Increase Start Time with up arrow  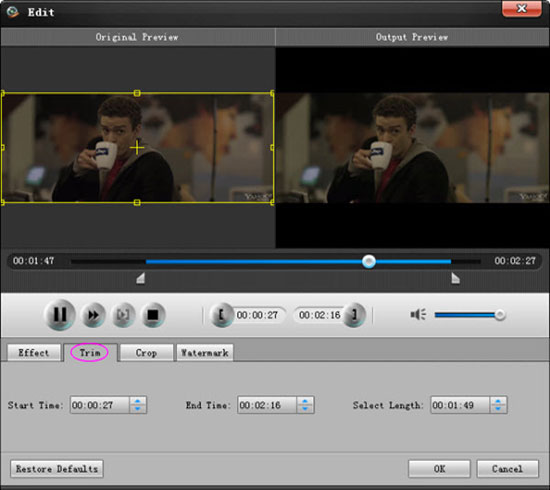(x=138, y=401)
